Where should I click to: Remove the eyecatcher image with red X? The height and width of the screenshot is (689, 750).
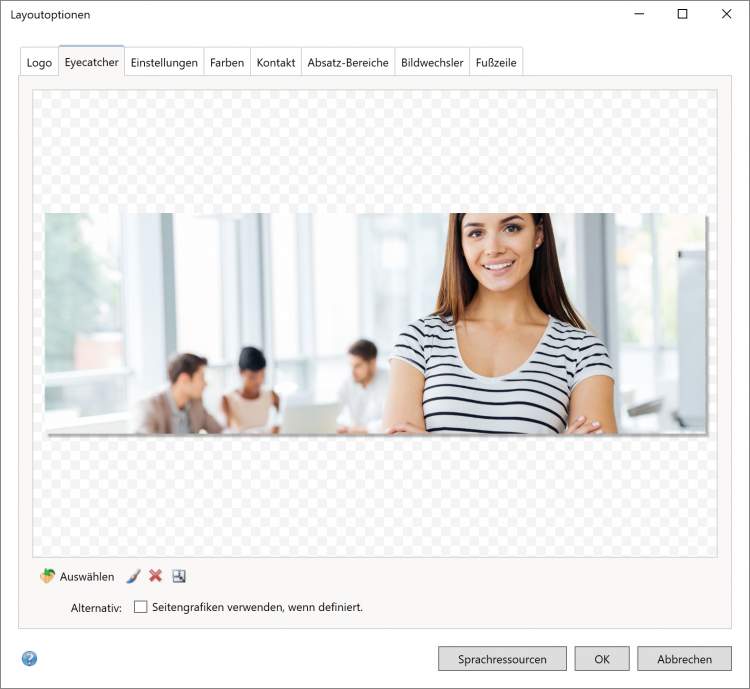click(156, 577)
